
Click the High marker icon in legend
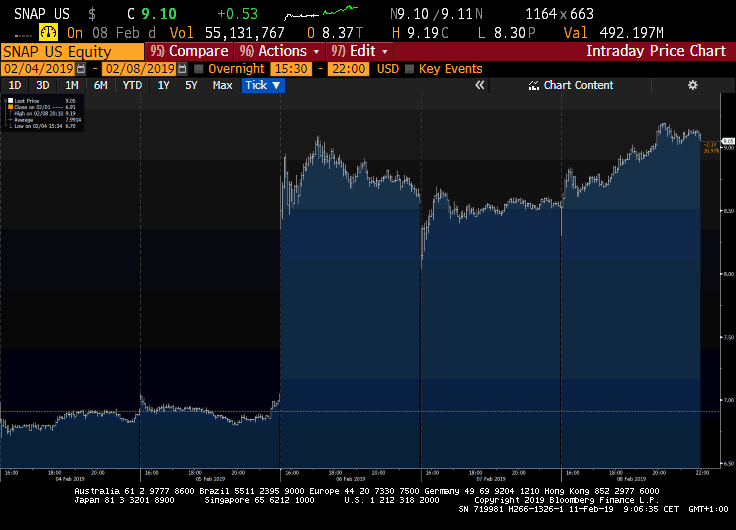(10, 114)
